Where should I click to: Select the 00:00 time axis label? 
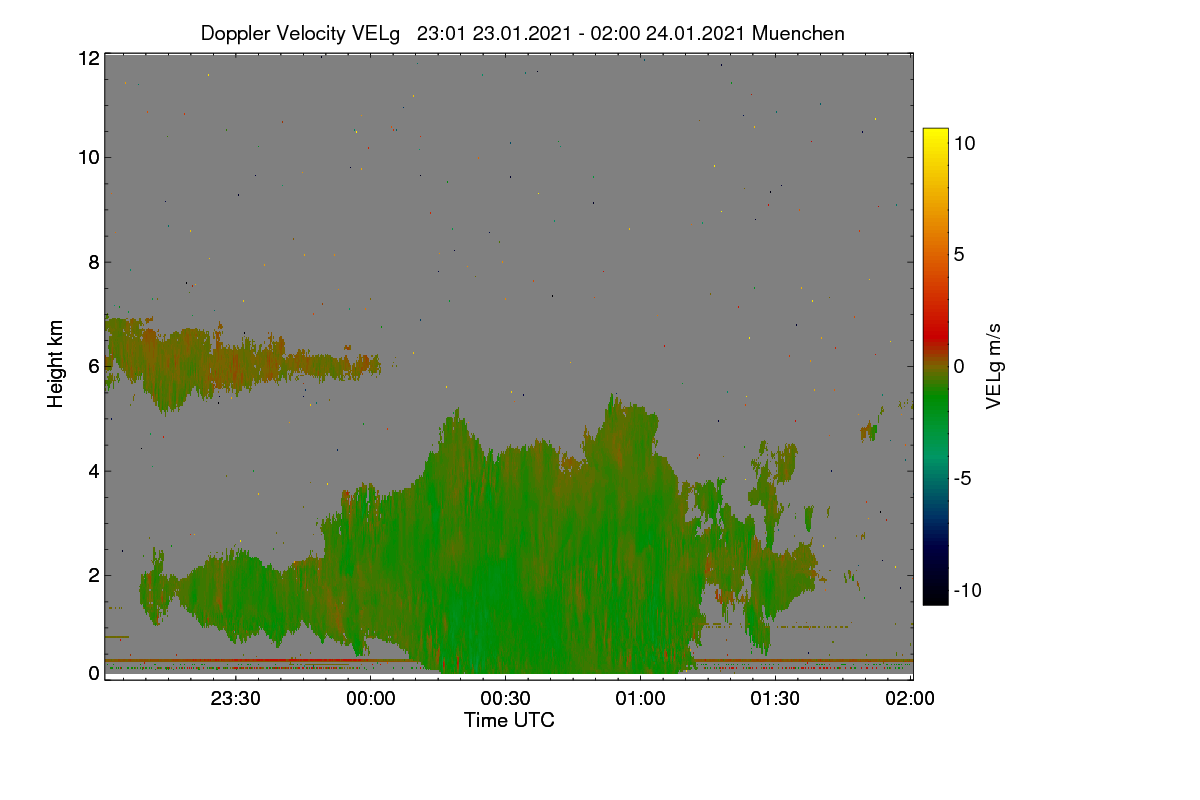(x=370, y=699)
